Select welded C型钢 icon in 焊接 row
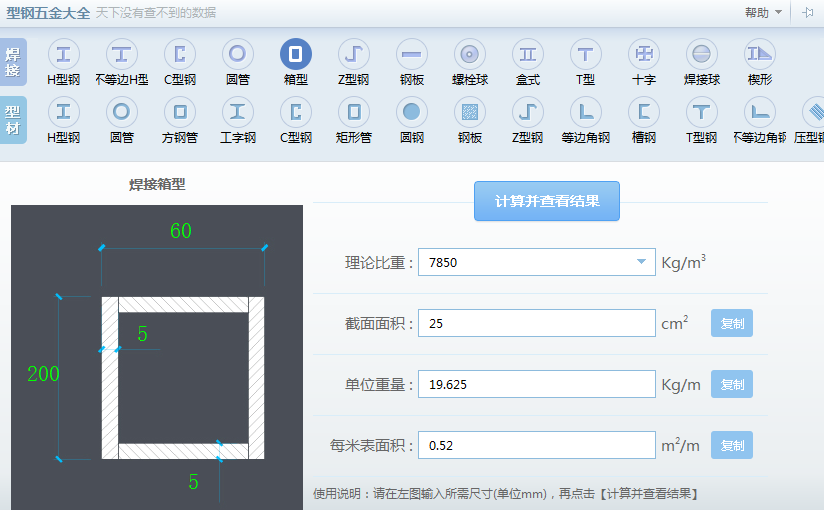This screenshot has width=824, height=510. click(x=180, y=54)
